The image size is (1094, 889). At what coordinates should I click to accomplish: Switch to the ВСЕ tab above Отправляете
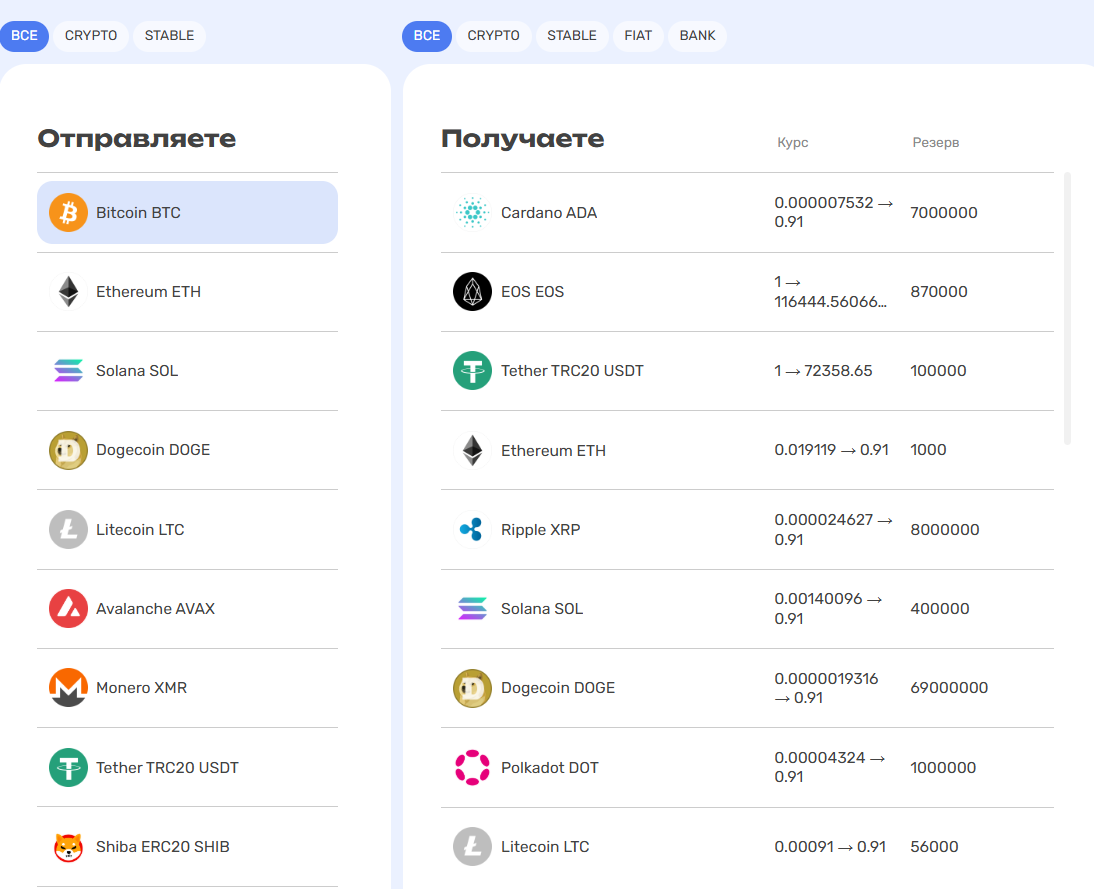point(24,36)
